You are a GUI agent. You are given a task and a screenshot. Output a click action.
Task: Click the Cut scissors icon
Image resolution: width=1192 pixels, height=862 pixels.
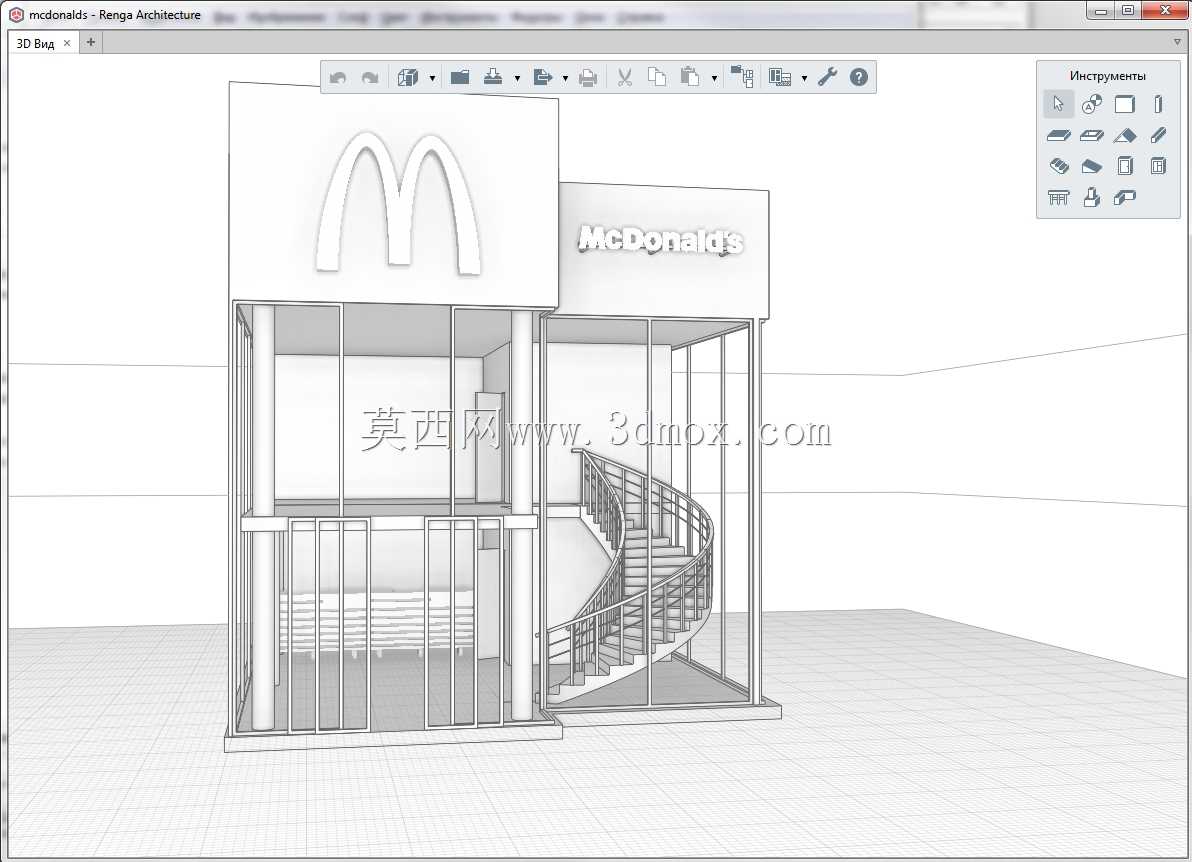pyautogui.click(x=625, y=77)
